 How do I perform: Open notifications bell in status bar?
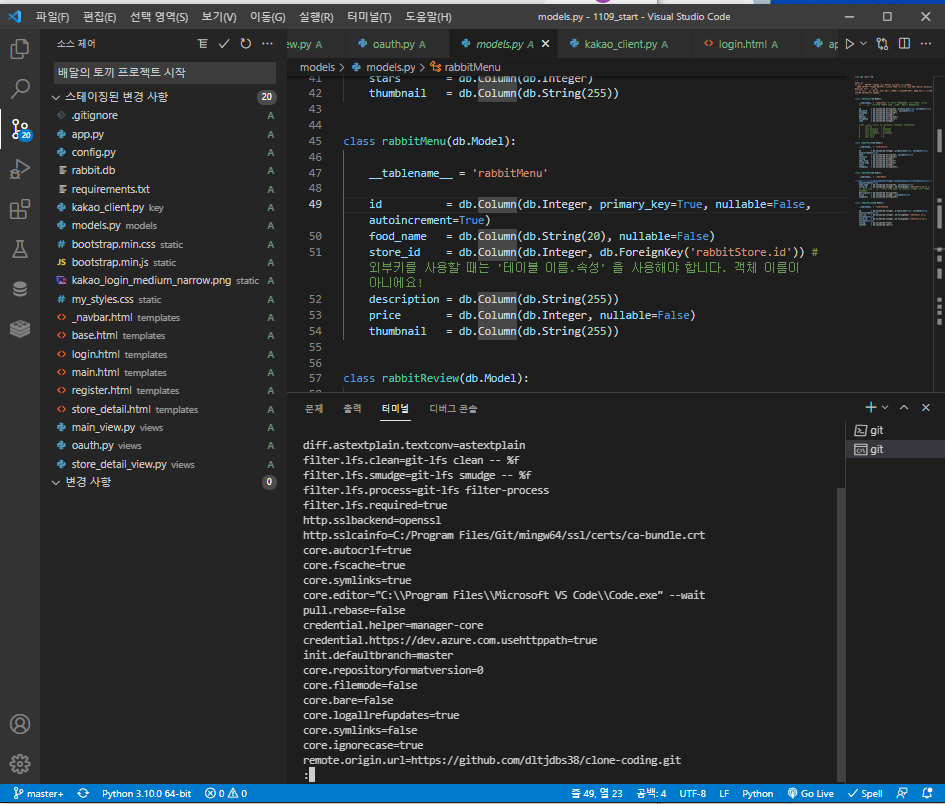pos(928,793)
